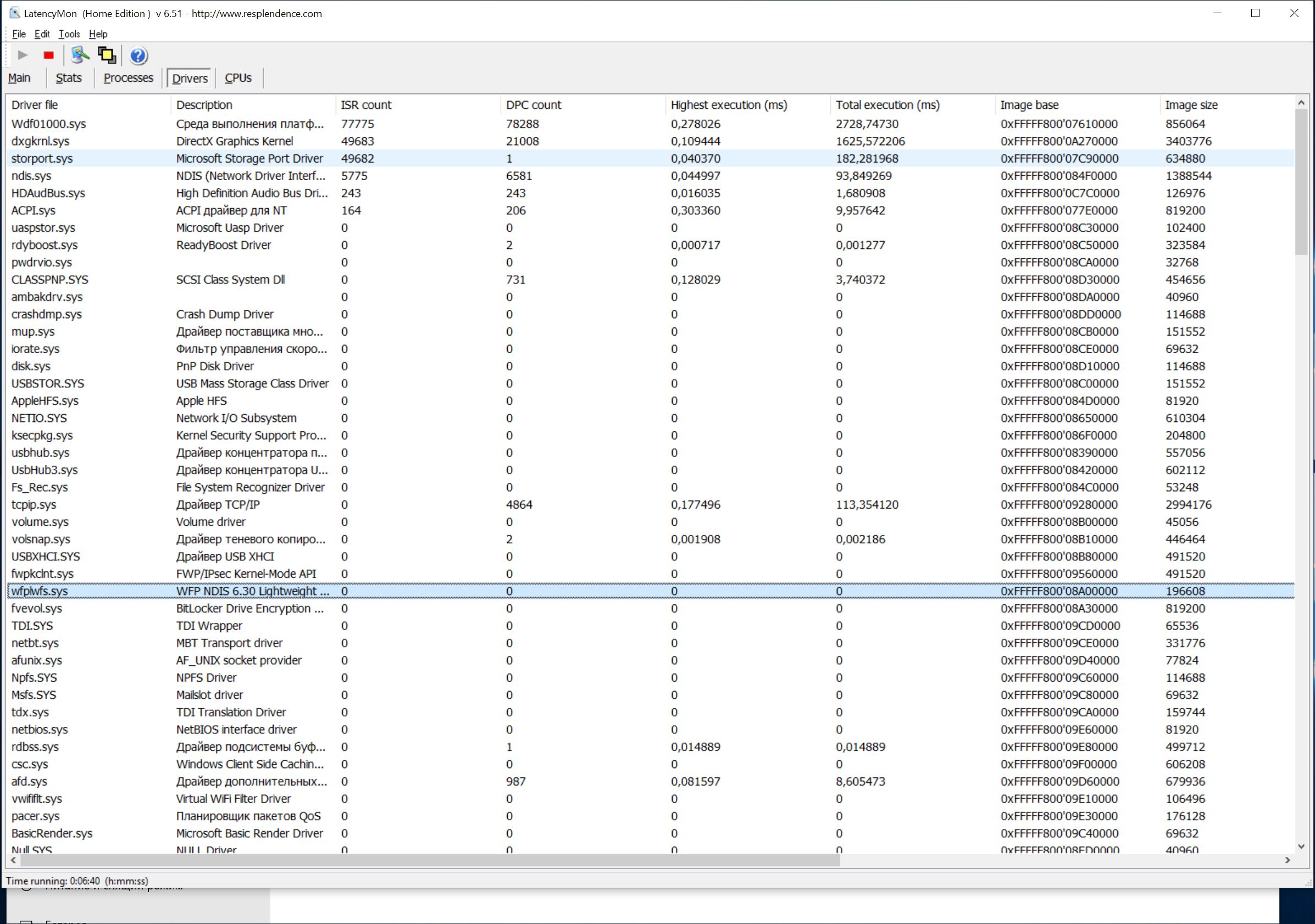The height and width of the screenshot is (924, 1315).
Task: Switch to the Processes tab
Action: pyautogui.click(x=128, y=78)
